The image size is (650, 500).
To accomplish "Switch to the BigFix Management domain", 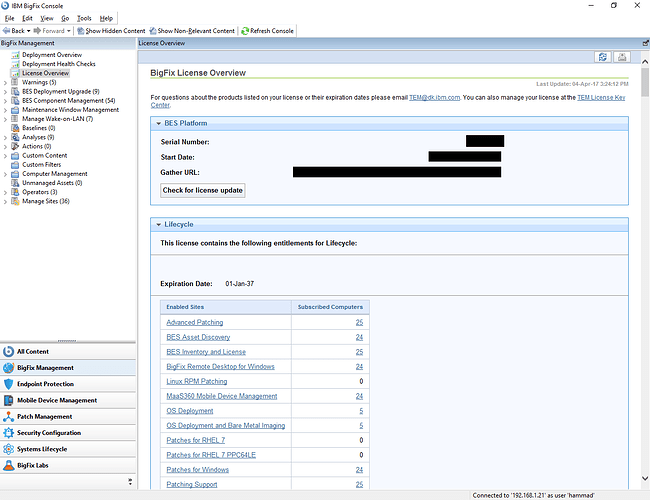I will (68, 368).
